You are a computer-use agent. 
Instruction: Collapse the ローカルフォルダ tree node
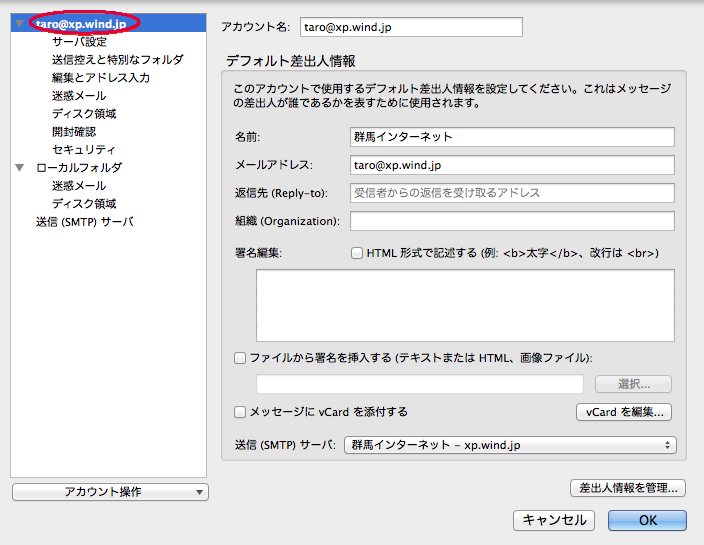point(19,168)
